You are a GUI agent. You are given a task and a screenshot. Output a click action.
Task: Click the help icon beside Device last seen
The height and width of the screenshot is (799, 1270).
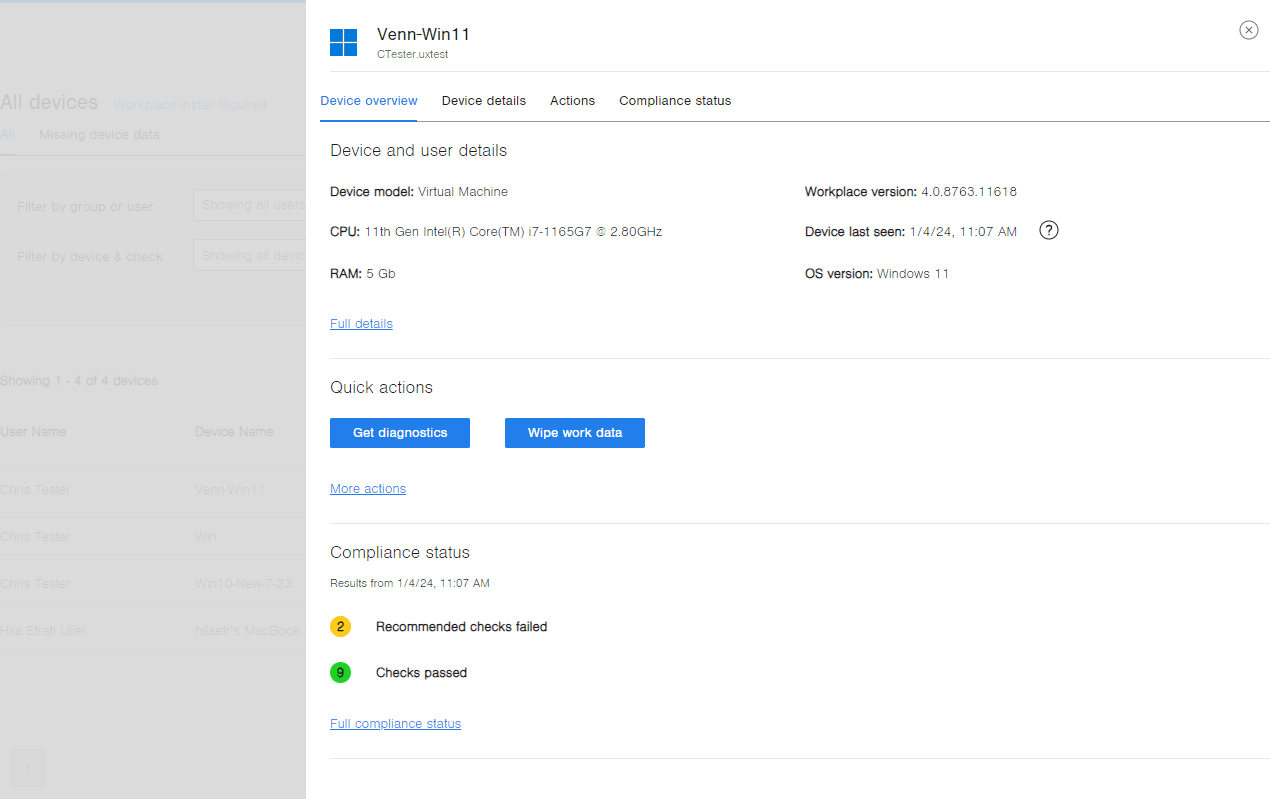1048,231
